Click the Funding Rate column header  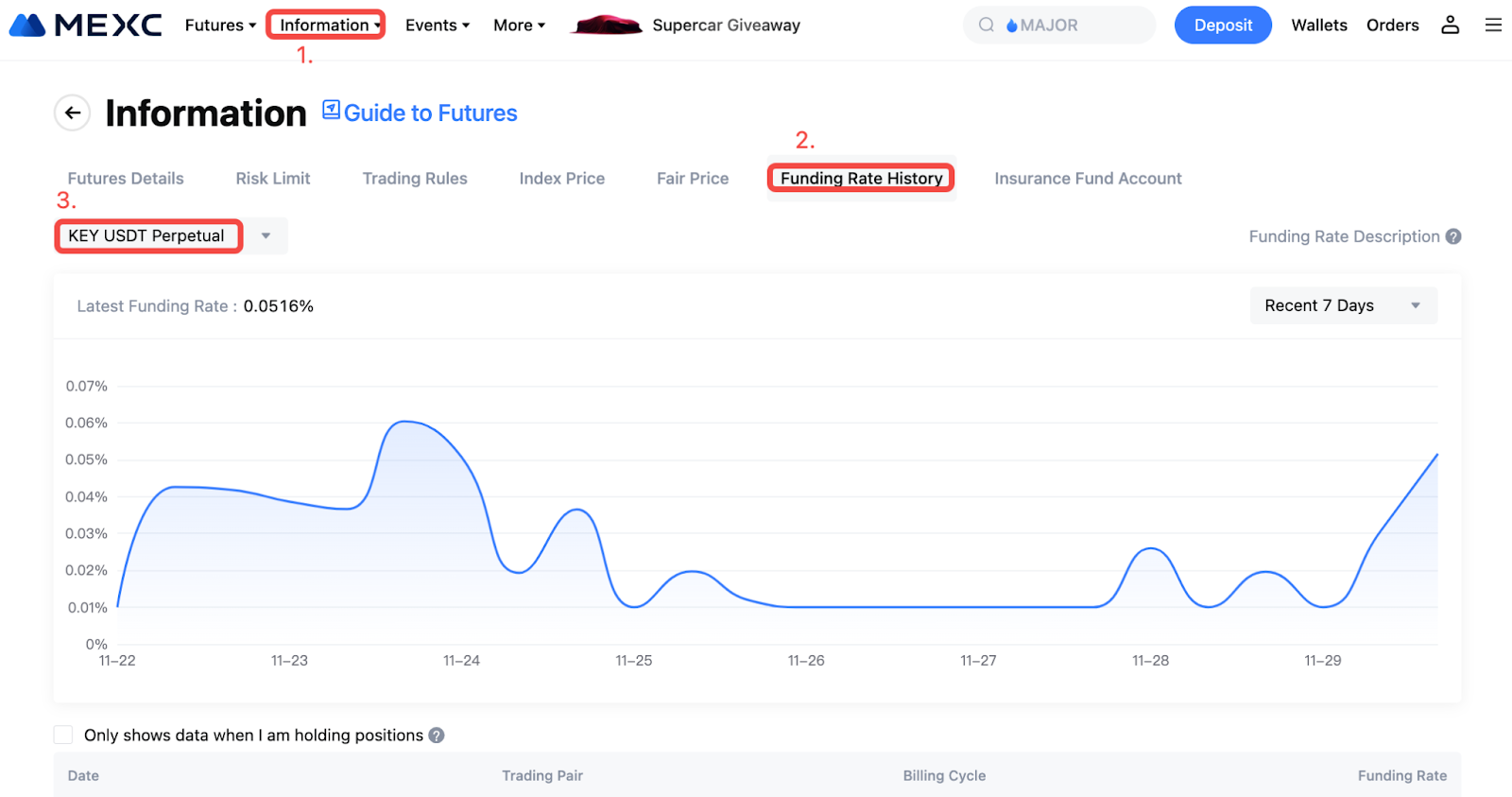(1402, 775)
